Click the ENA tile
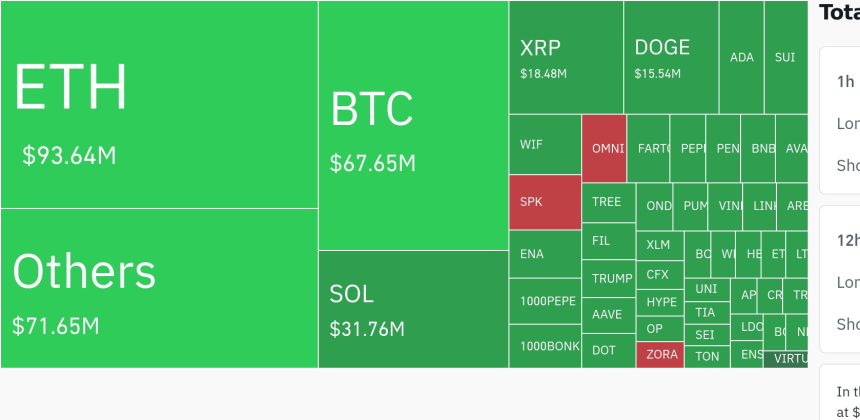Screen dimensions: 860x420 point(544,254)
